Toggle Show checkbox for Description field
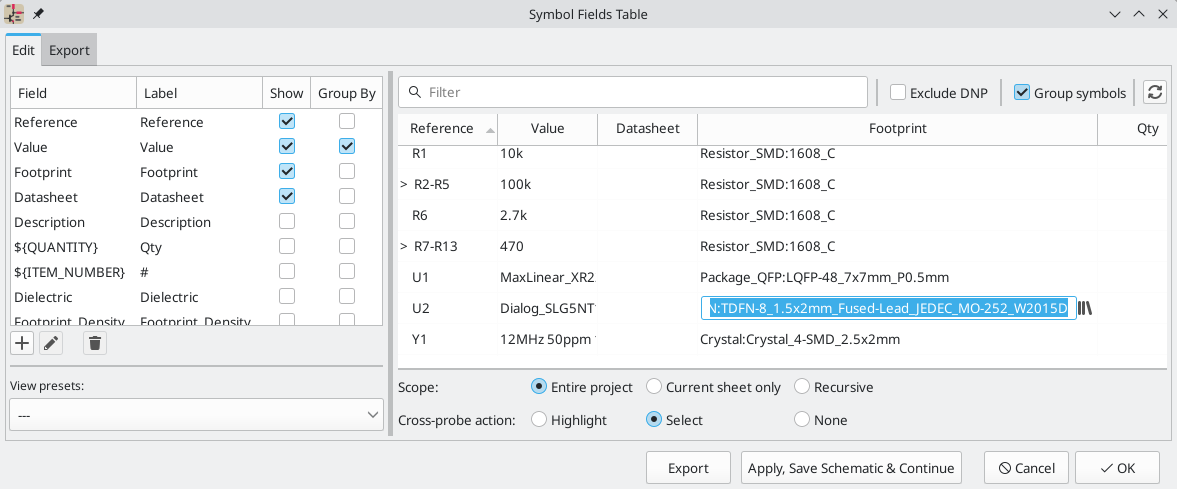This screenshot has width=1177, height=489. [287, 221]
